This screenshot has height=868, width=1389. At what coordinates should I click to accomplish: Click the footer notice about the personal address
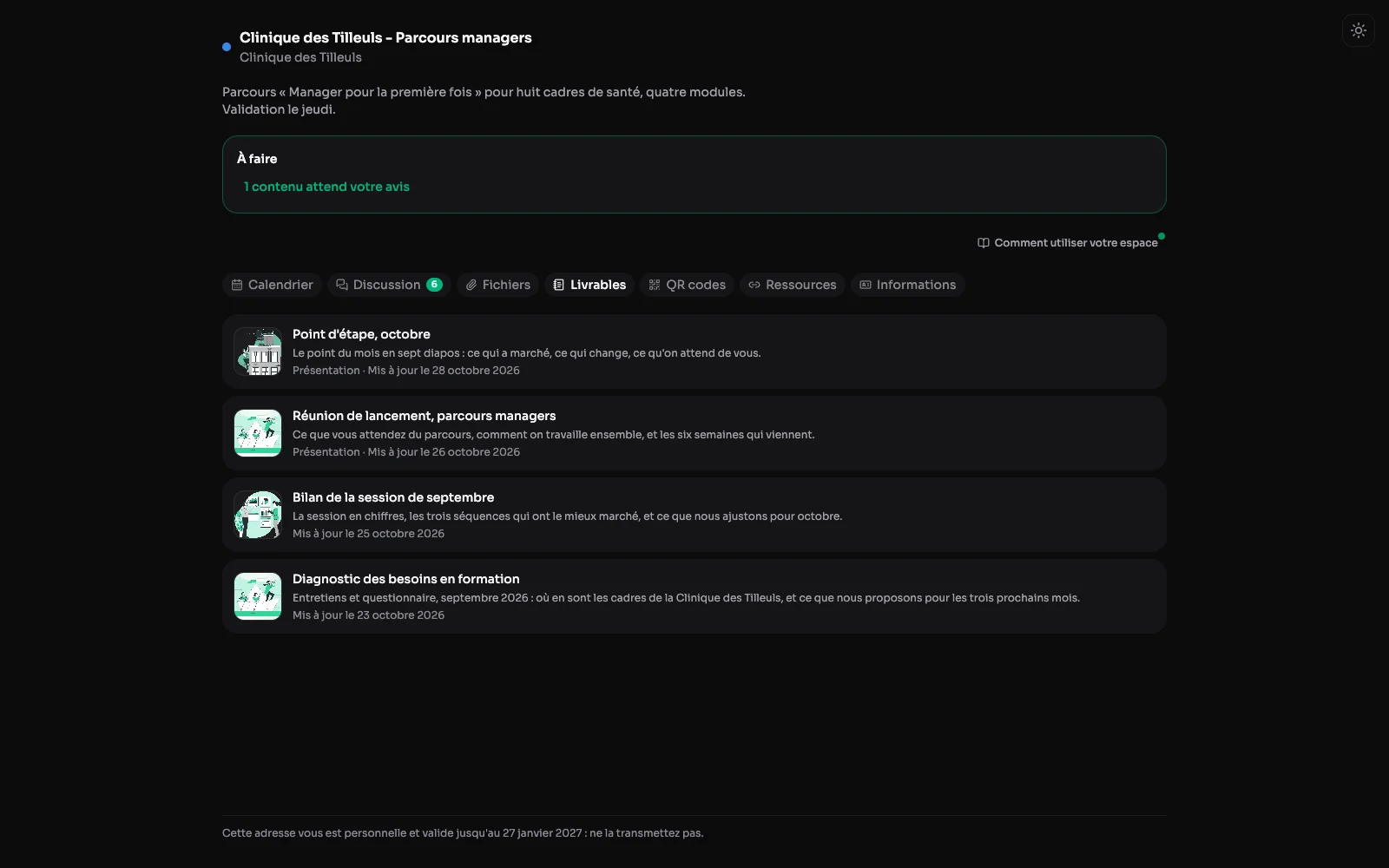(463, 833)
